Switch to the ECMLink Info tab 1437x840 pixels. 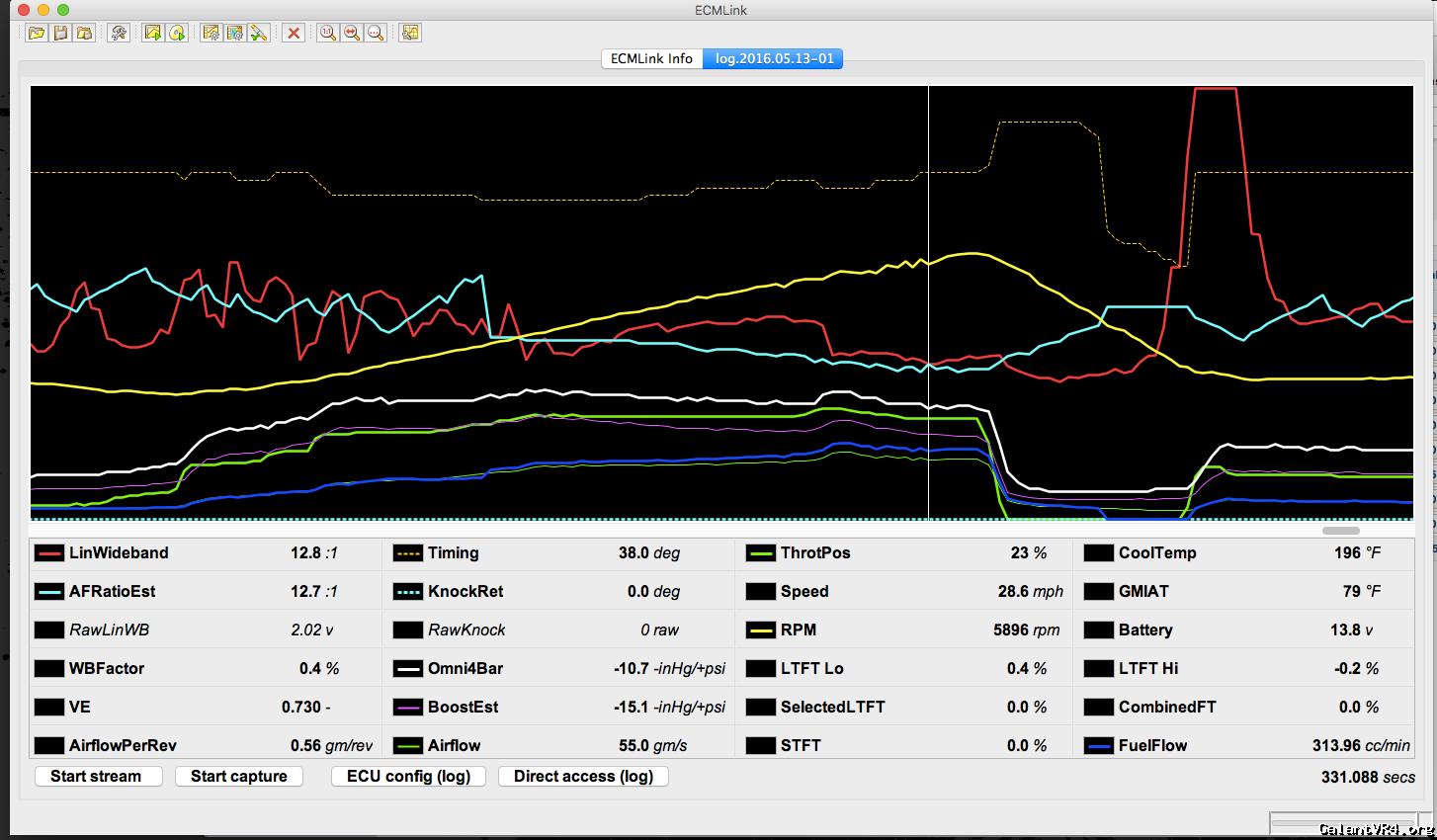[x=651, y=58]
